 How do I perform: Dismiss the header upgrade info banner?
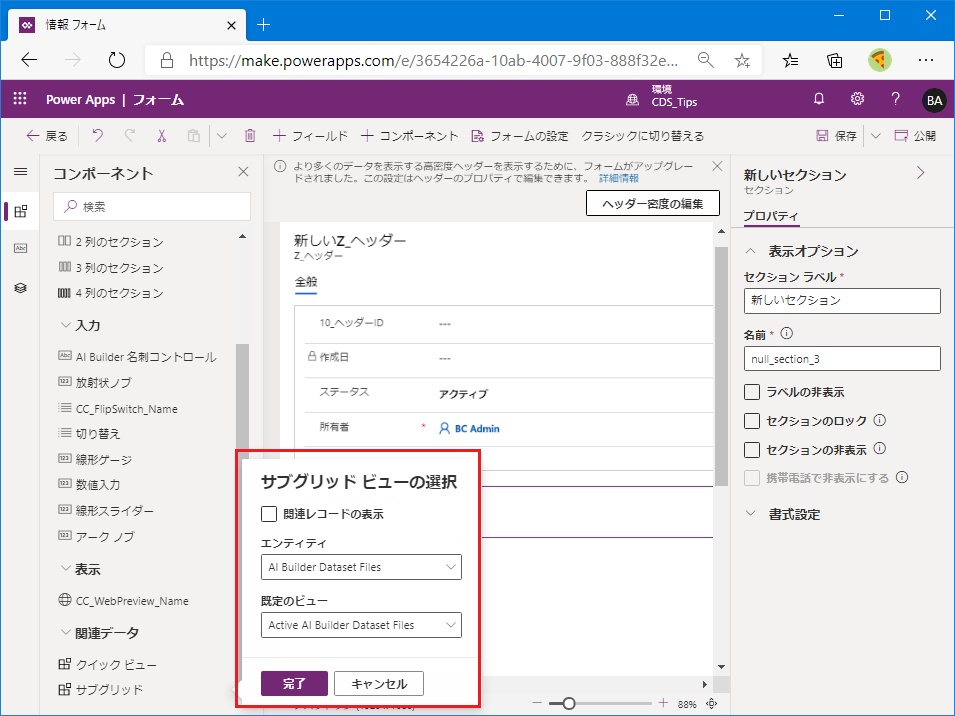pyautogui.click(x=717, y=166)
